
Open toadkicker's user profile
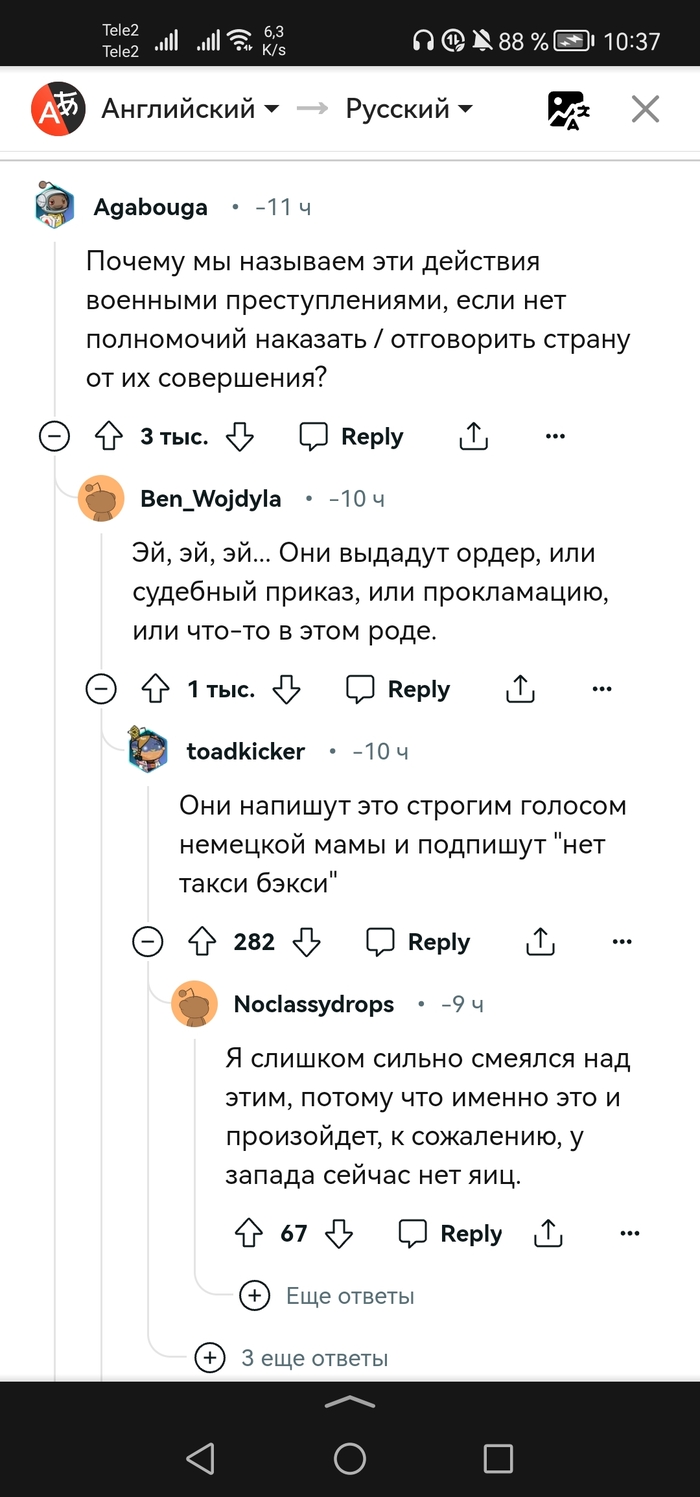point(245,751)
